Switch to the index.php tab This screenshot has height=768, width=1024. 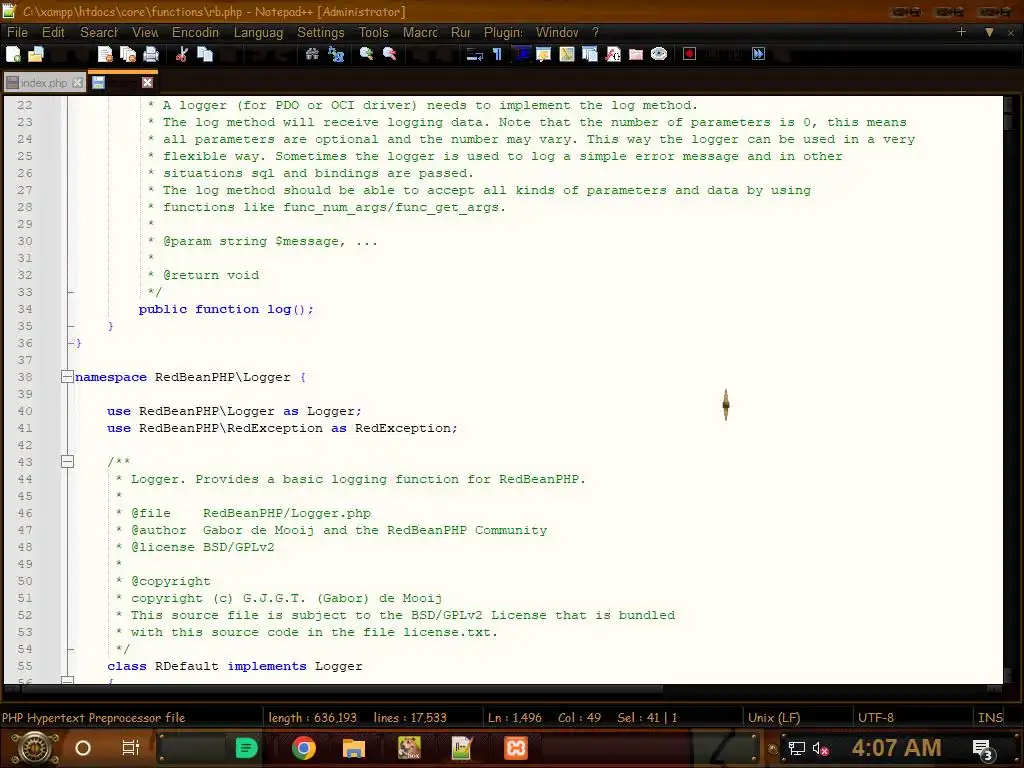point(43,83)
